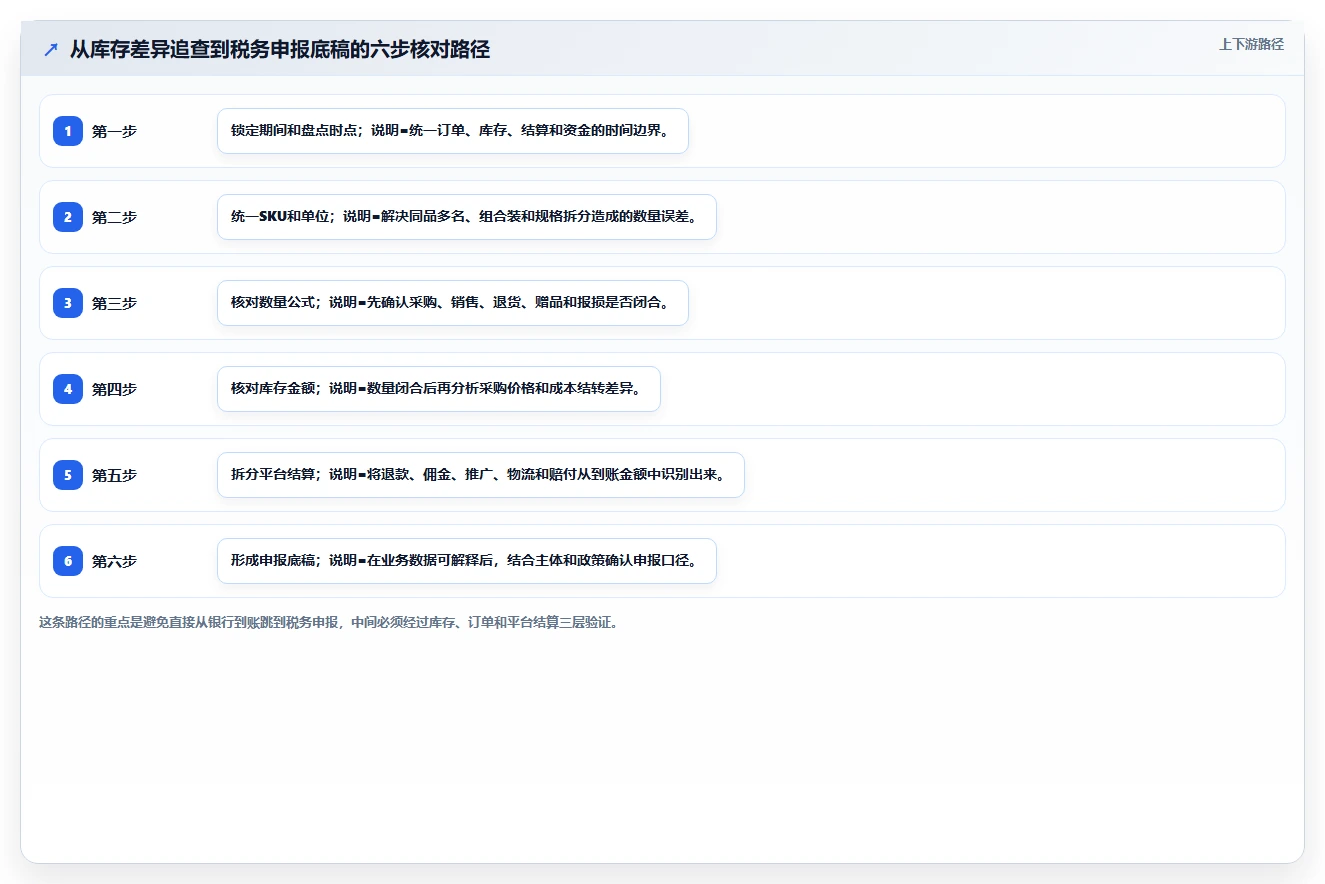Click the 第六步 label

pyautogui.click(x=114, y=561)
